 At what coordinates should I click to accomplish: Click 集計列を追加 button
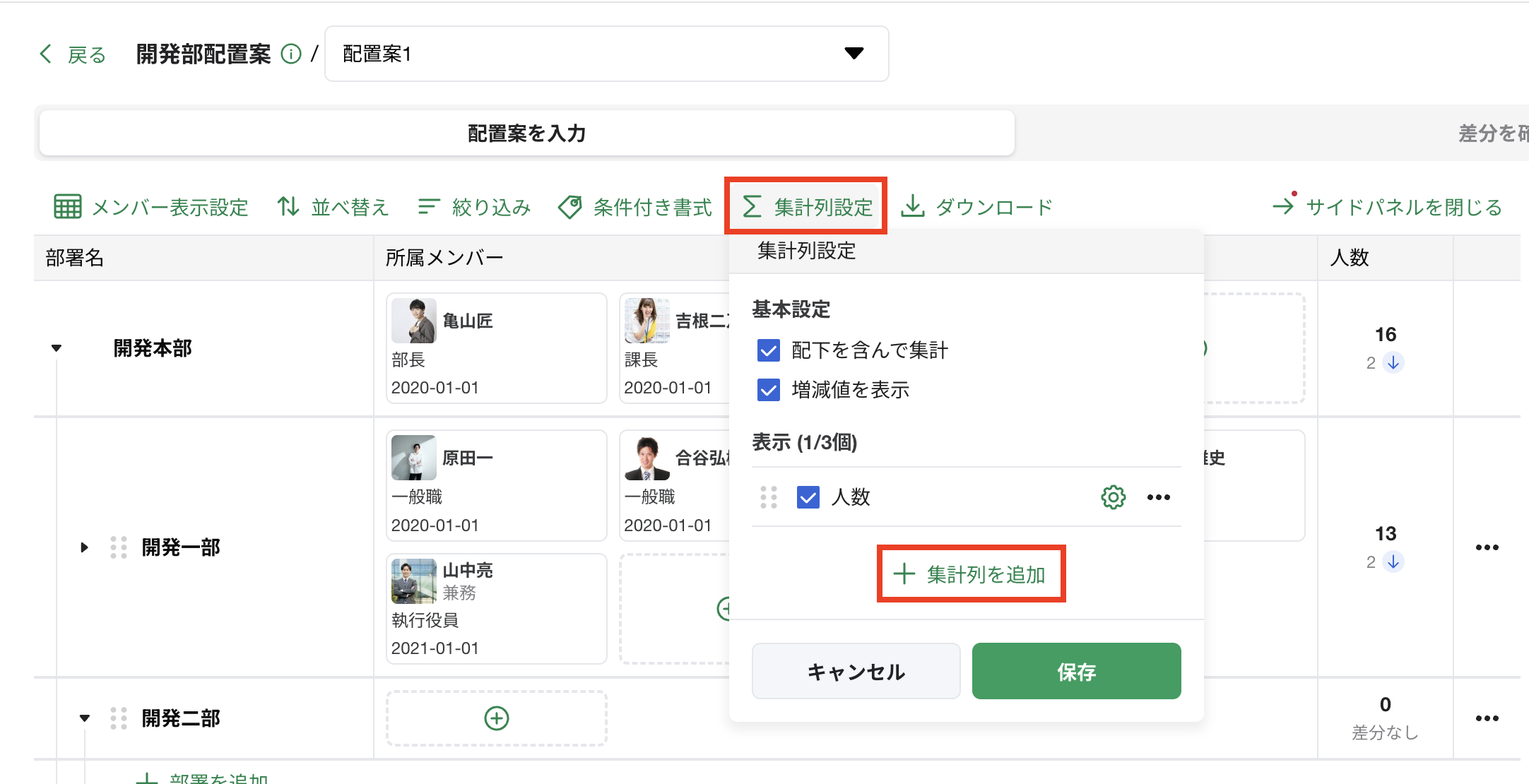(x=970, y=574)
